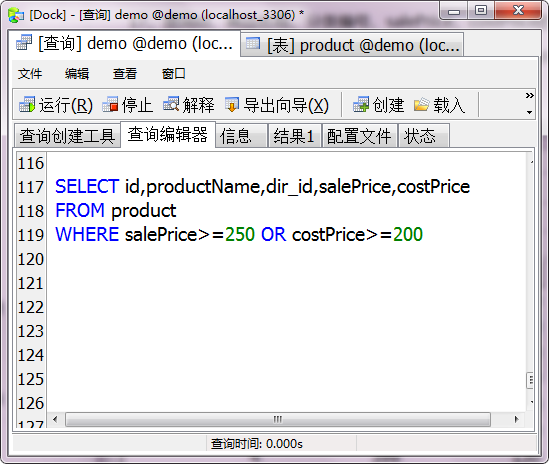This screenshot has height=464, width=549.
Task: Open the 查看 menu
Action: [x=125, y=74]
